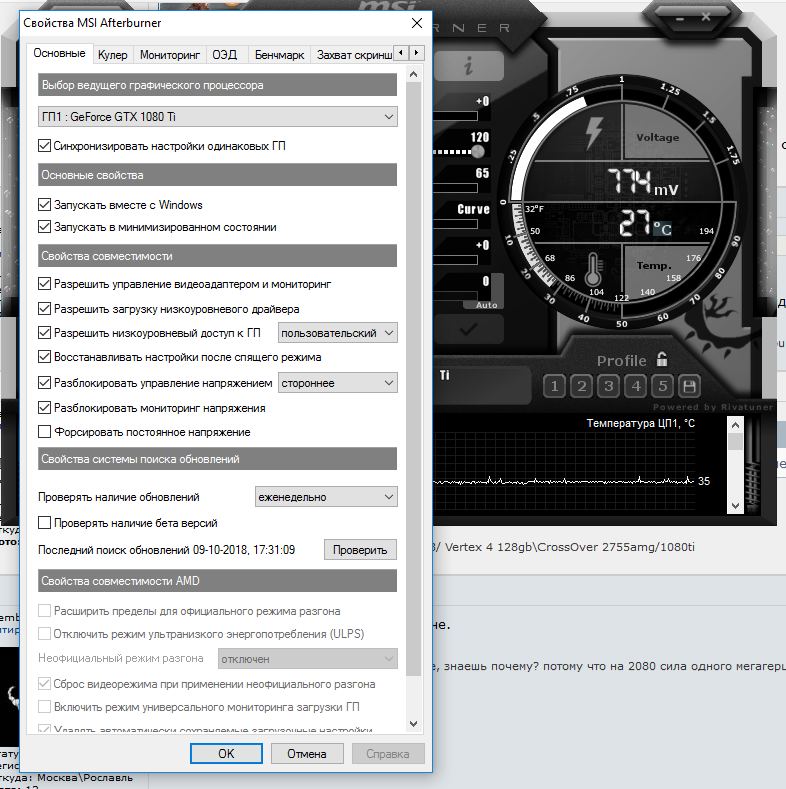Image resolution: width=786 pixels, height=789 pixels.
Task: Enable check for beta versions checkbox
Action: (44, 523)
